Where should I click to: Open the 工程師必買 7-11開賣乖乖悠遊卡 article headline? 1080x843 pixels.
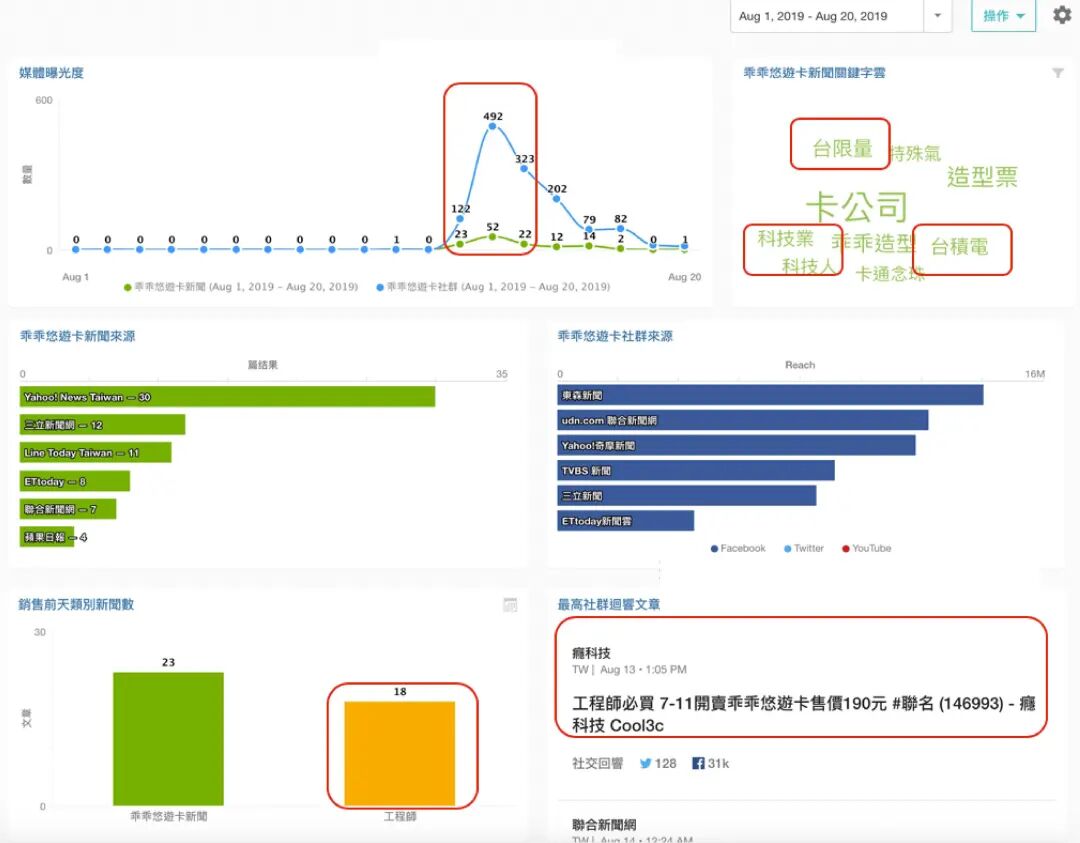tap(803, 714)
